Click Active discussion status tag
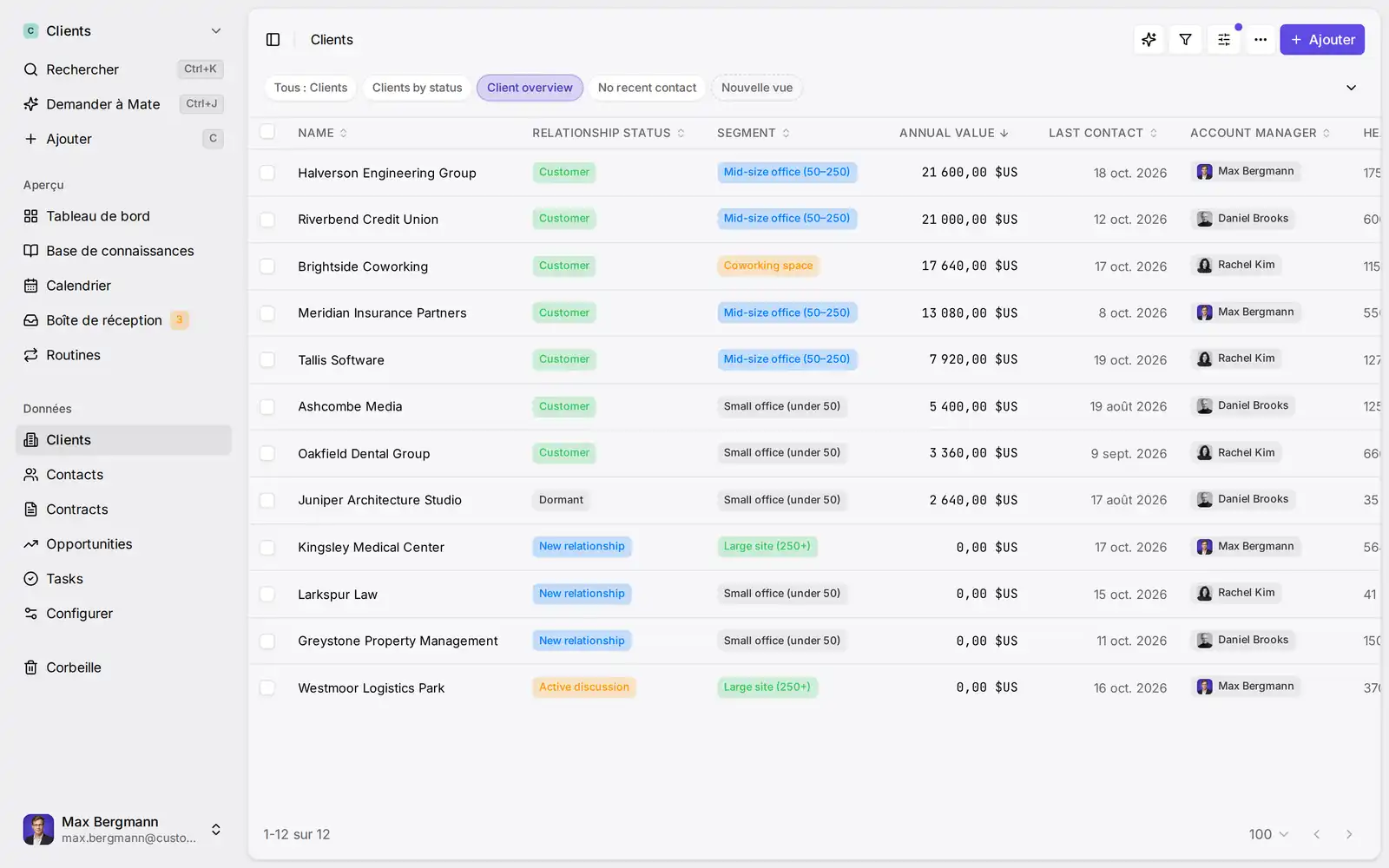The width and height of the screenshot is (1389, 868). coord(584,687)
